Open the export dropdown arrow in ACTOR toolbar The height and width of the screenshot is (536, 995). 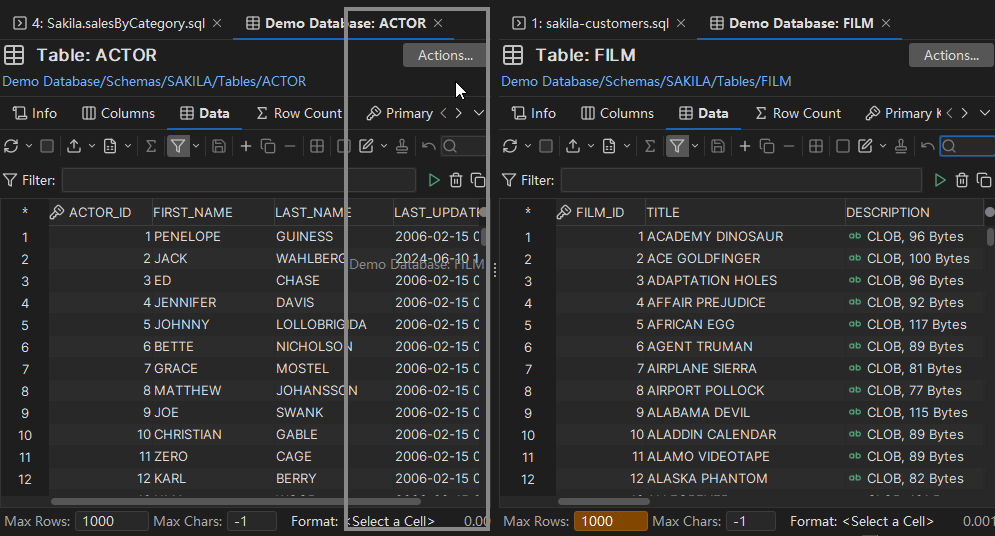[x=92, y=146]
